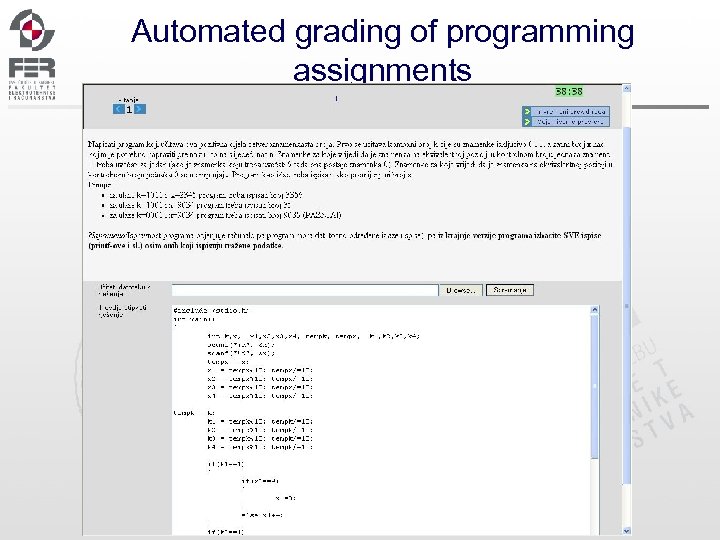Click the code area vertical scrollbar thumb
Screen dimensions: 720x540
coord(595,386)
